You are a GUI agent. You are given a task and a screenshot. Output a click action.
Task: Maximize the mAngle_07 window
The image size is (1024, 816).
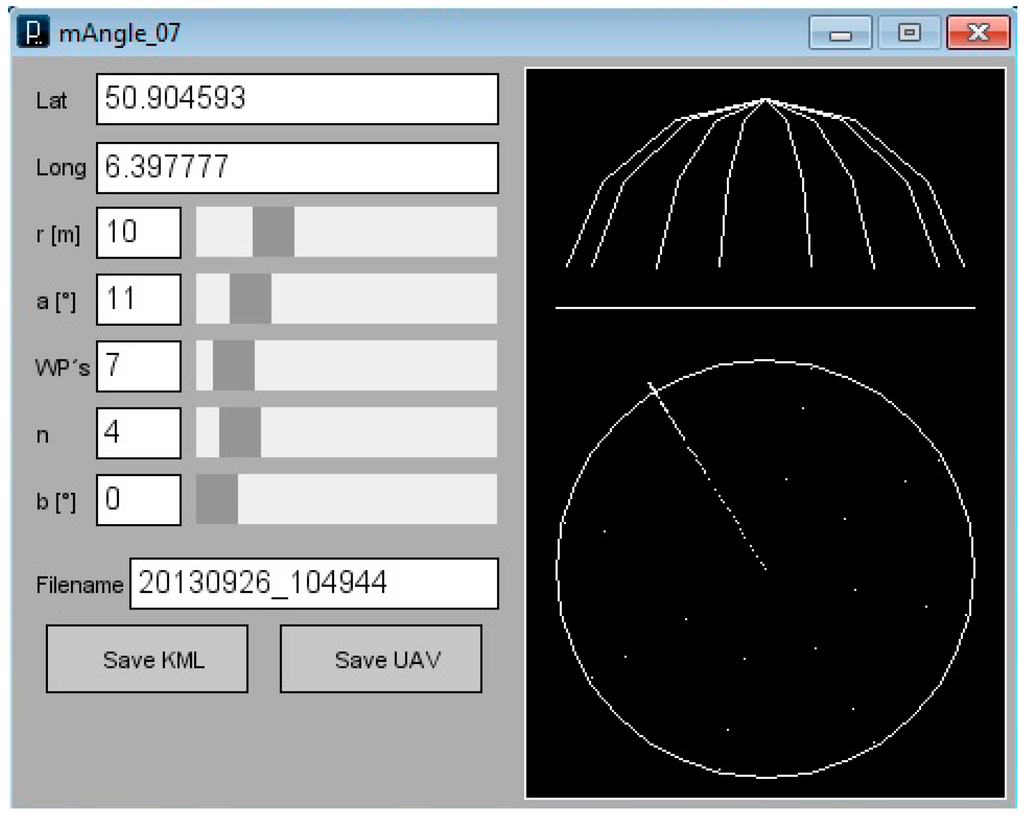[908, 34]
